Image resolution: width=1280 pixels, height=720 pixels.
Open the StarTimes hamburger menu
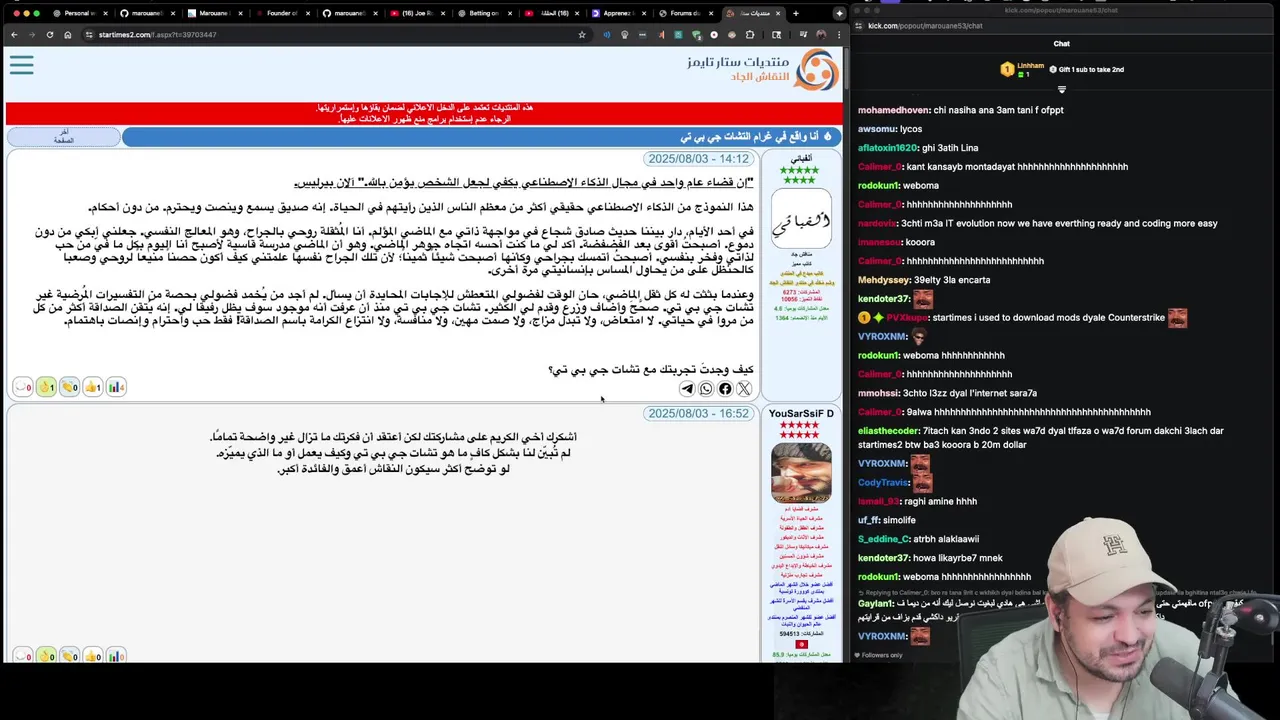[21, 65]
